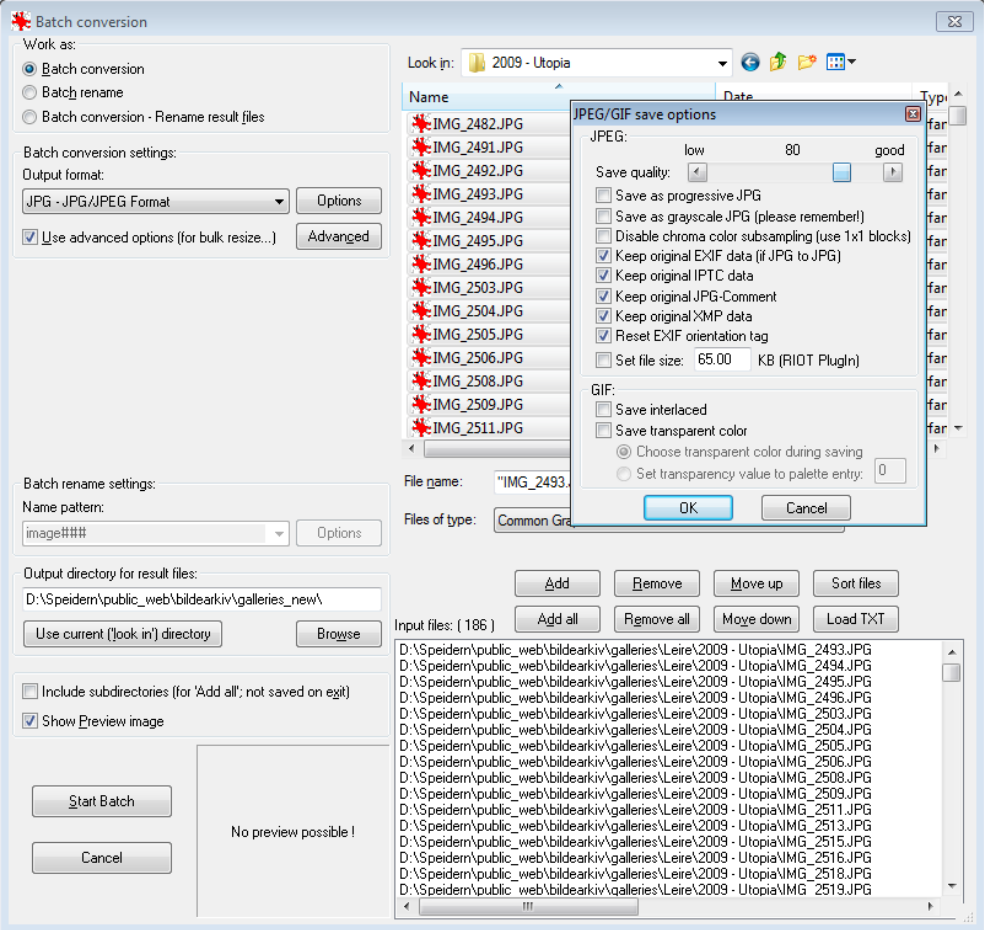Viewport: 984px width, 930px height.
Task: Click the Save quality slider handle
Action: pos(842,173)
